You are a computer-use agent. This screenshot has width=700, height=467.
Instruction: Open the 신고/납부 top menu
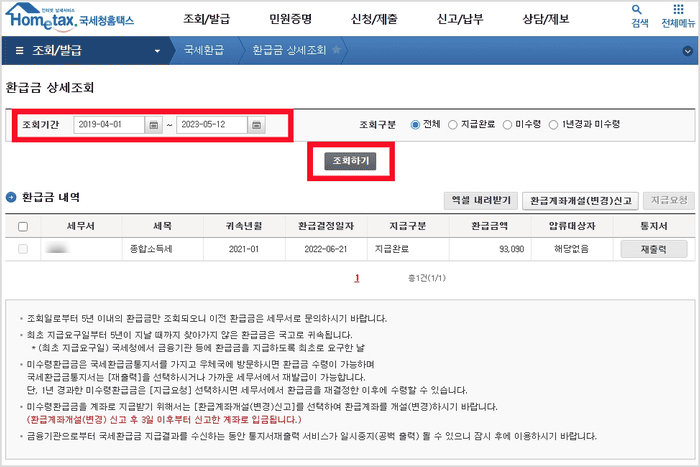coord(460,19)
